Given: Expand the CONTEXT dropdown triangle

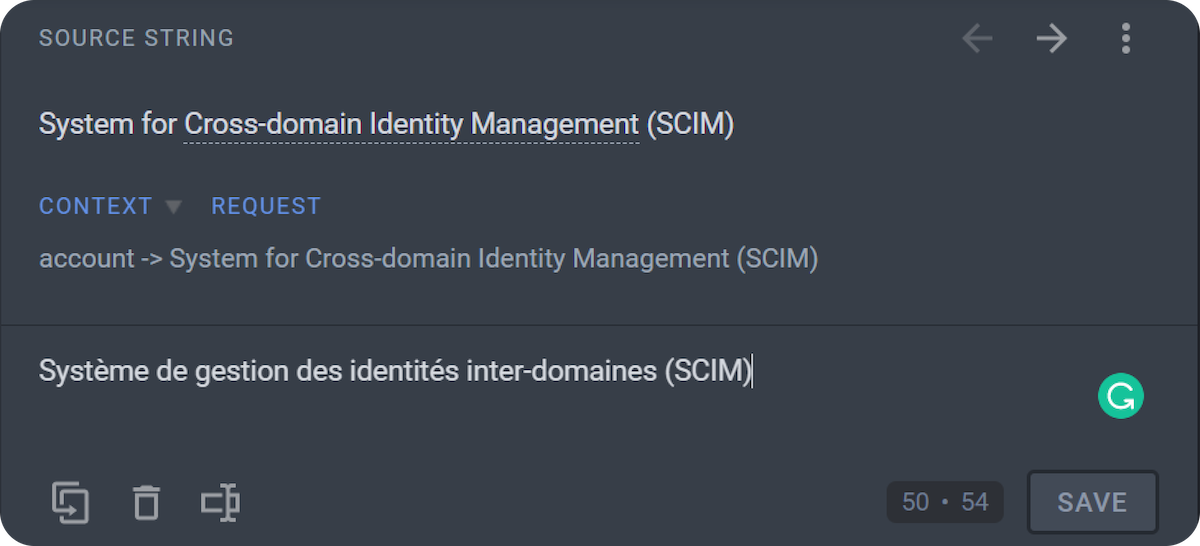Looking at the screenshot, I should (x=173, y=207).
